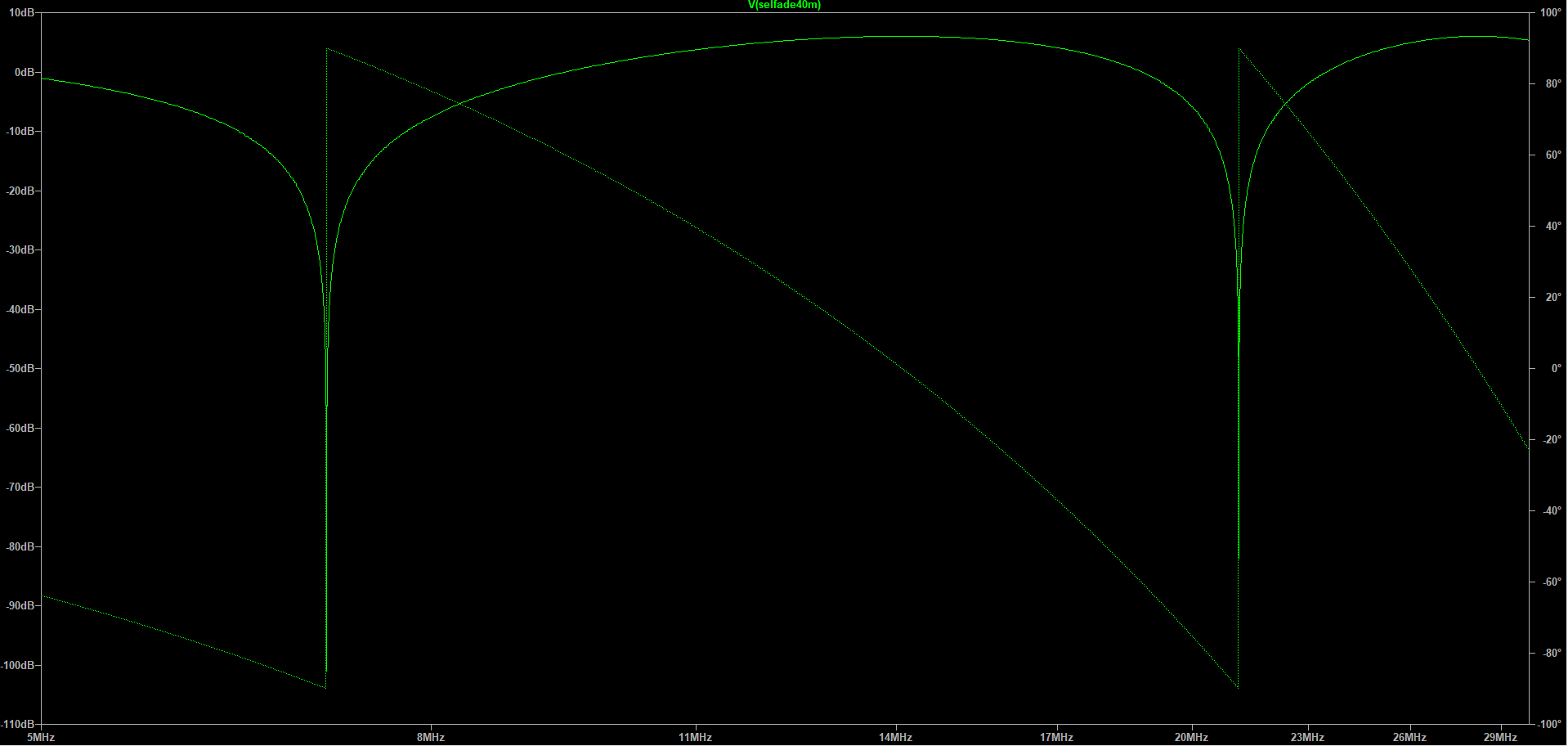Screen dimensions: 1568x746
Task: Click the 0dB left axis label
Action: (x=25, y=73)
